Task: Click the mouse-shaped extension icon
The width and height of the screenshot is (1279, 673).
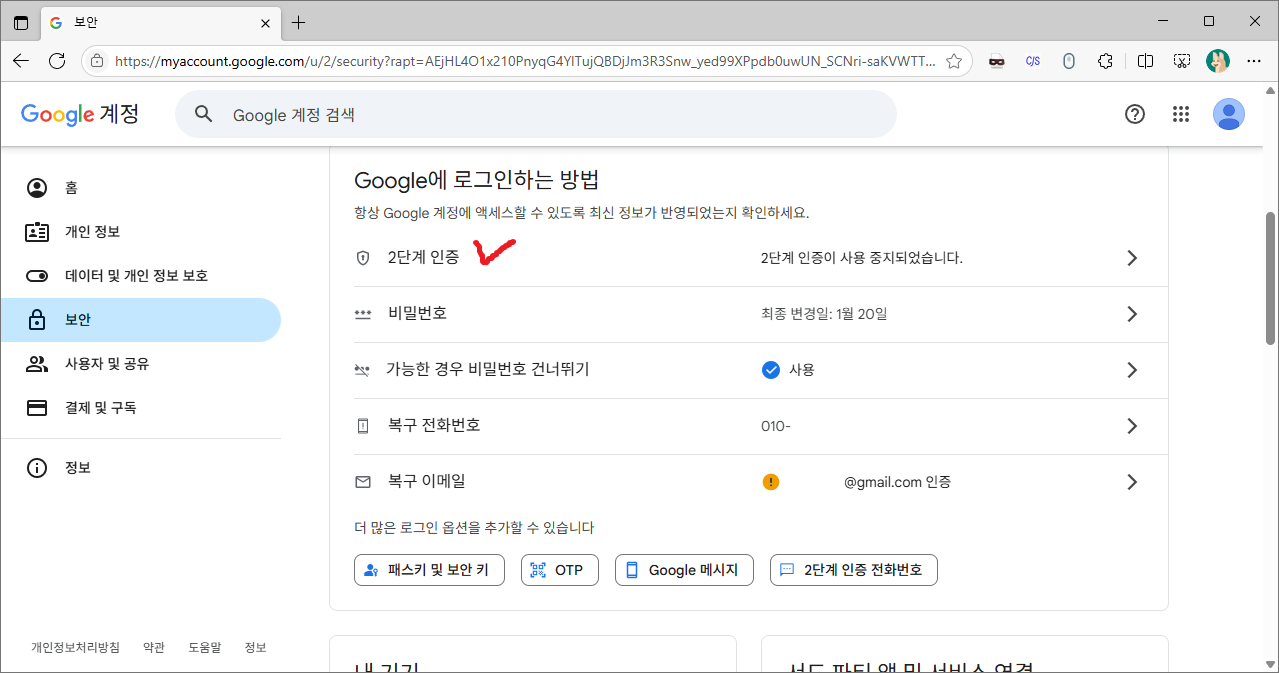Action: [1068, 61]
